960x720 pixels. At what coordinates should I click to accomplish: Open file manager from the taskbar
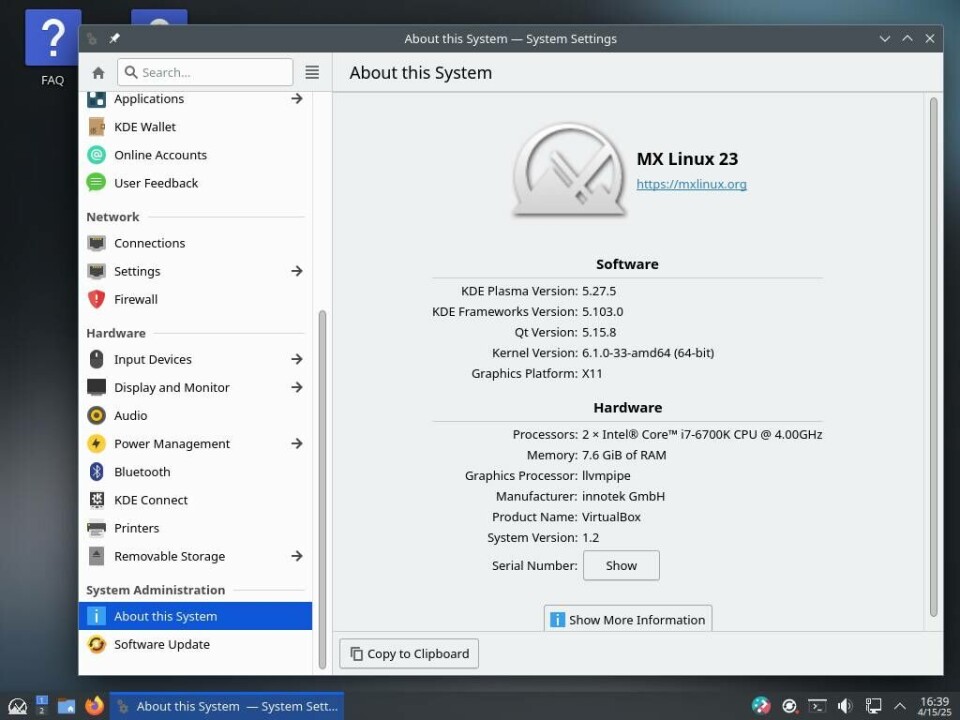(x=66, y=707)
